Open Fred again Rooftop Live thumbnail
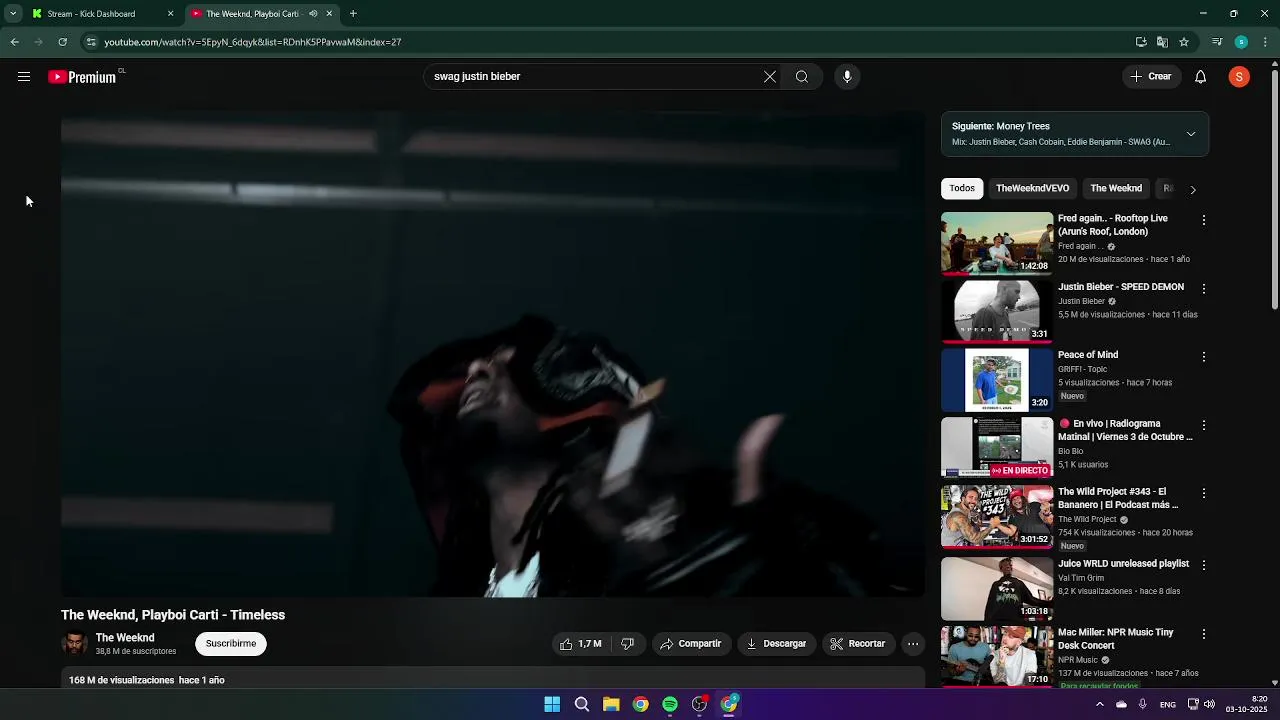The height and width of the screenshot is (720, 1280). 997,243
